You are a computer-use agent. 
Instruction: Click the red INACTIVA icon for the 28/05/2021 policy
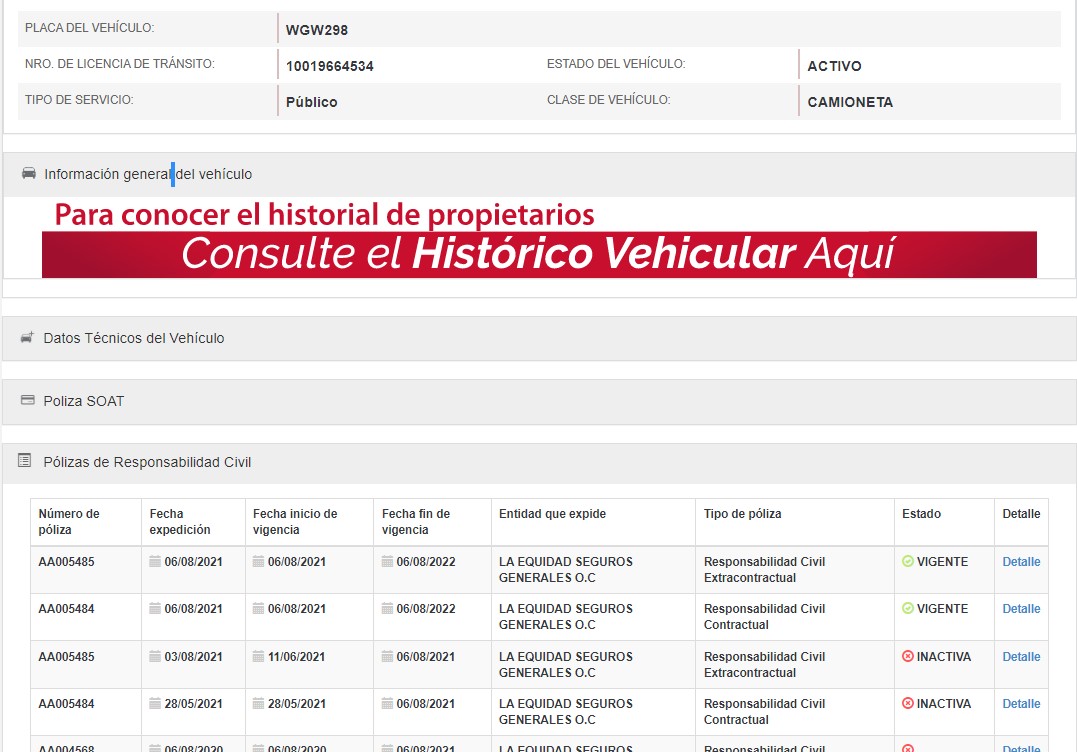(x=908, y=704)
